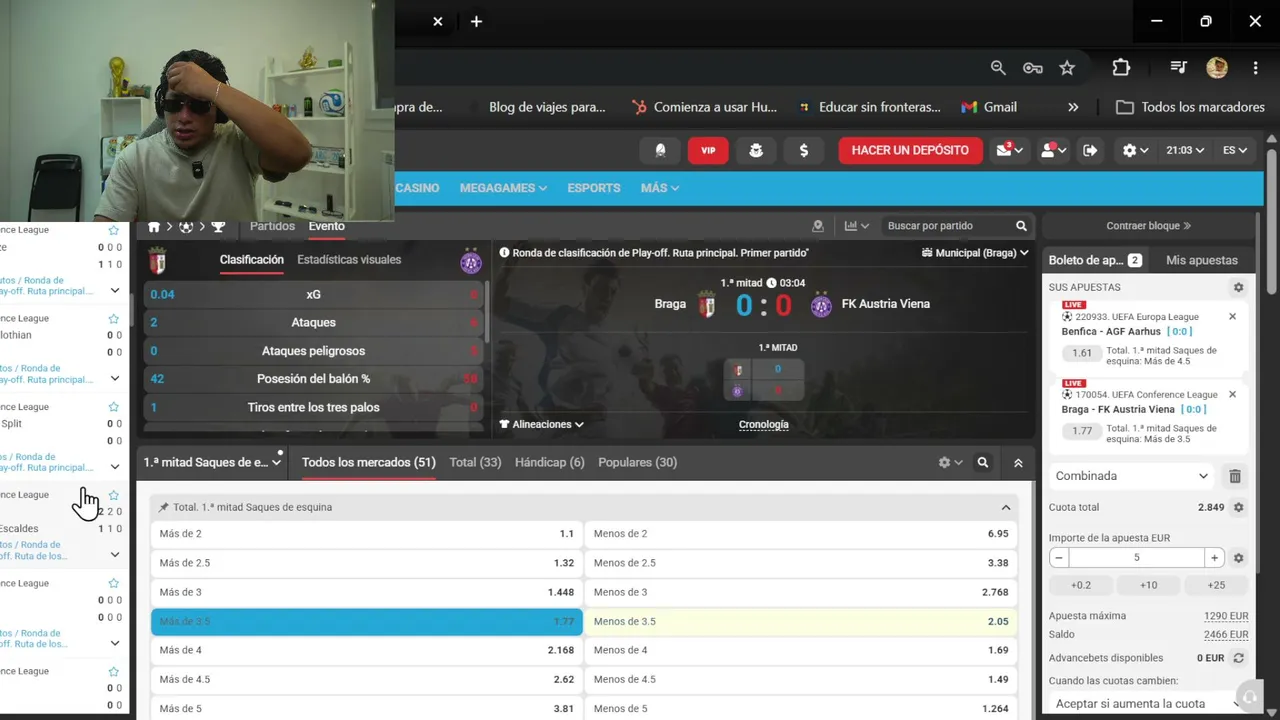The width and height of the screenshot is (1280, 720).
Task: Open the MÁS dropdown menu
Action: [660, 188]
